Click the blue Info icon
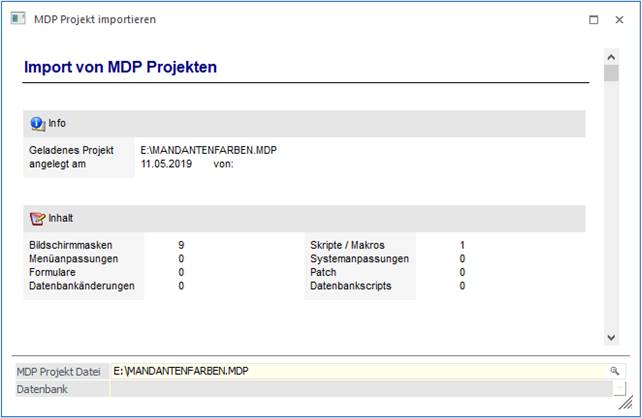This screenshot has width=642, height=418. click(x=38, y=123)
